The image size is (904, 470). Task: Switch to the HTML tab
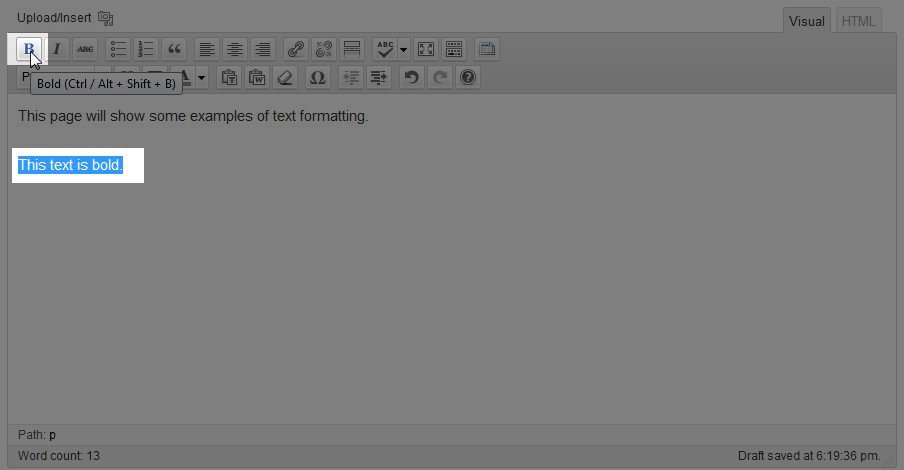(x=858, y=21)
